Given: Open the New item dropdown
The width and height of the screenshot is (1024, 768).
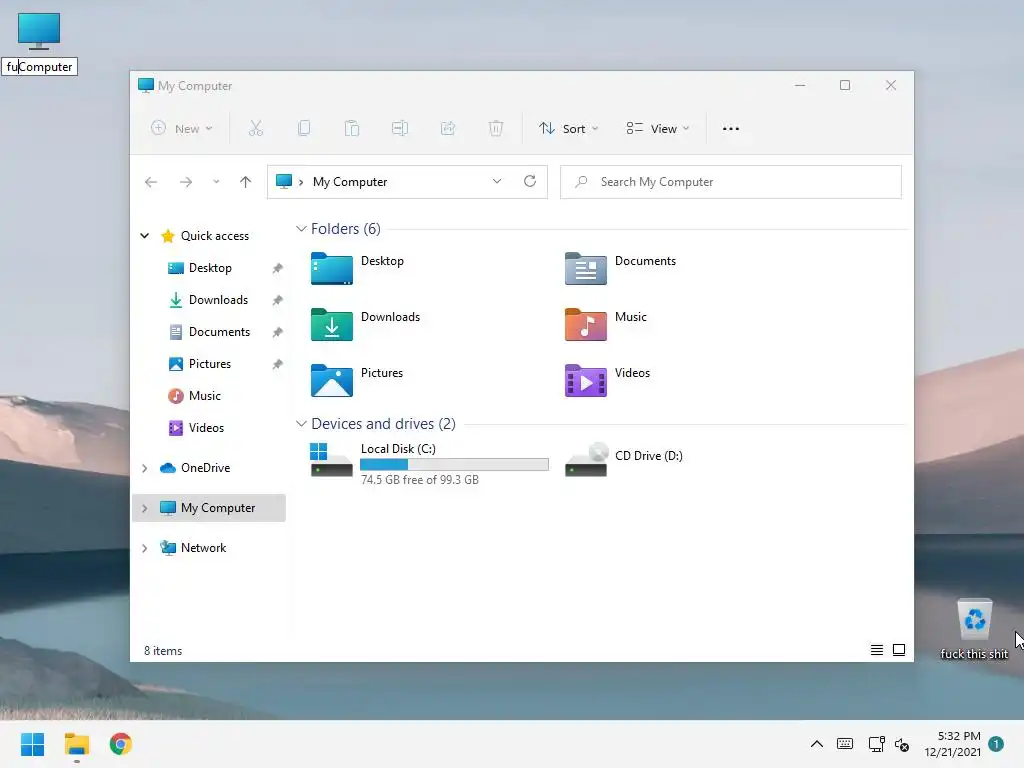Looking at the screenshot, I should 182,129.
